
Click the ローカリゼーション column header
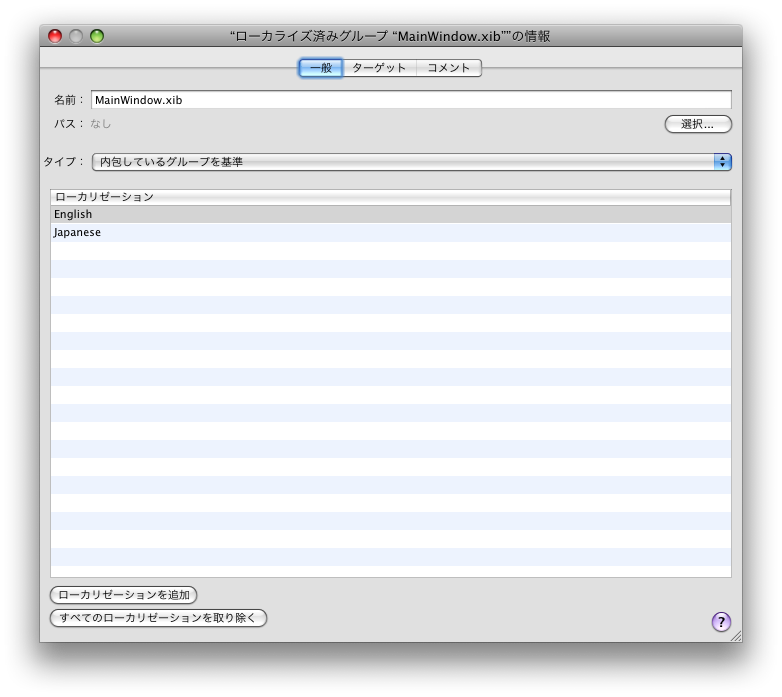[391, 197]
